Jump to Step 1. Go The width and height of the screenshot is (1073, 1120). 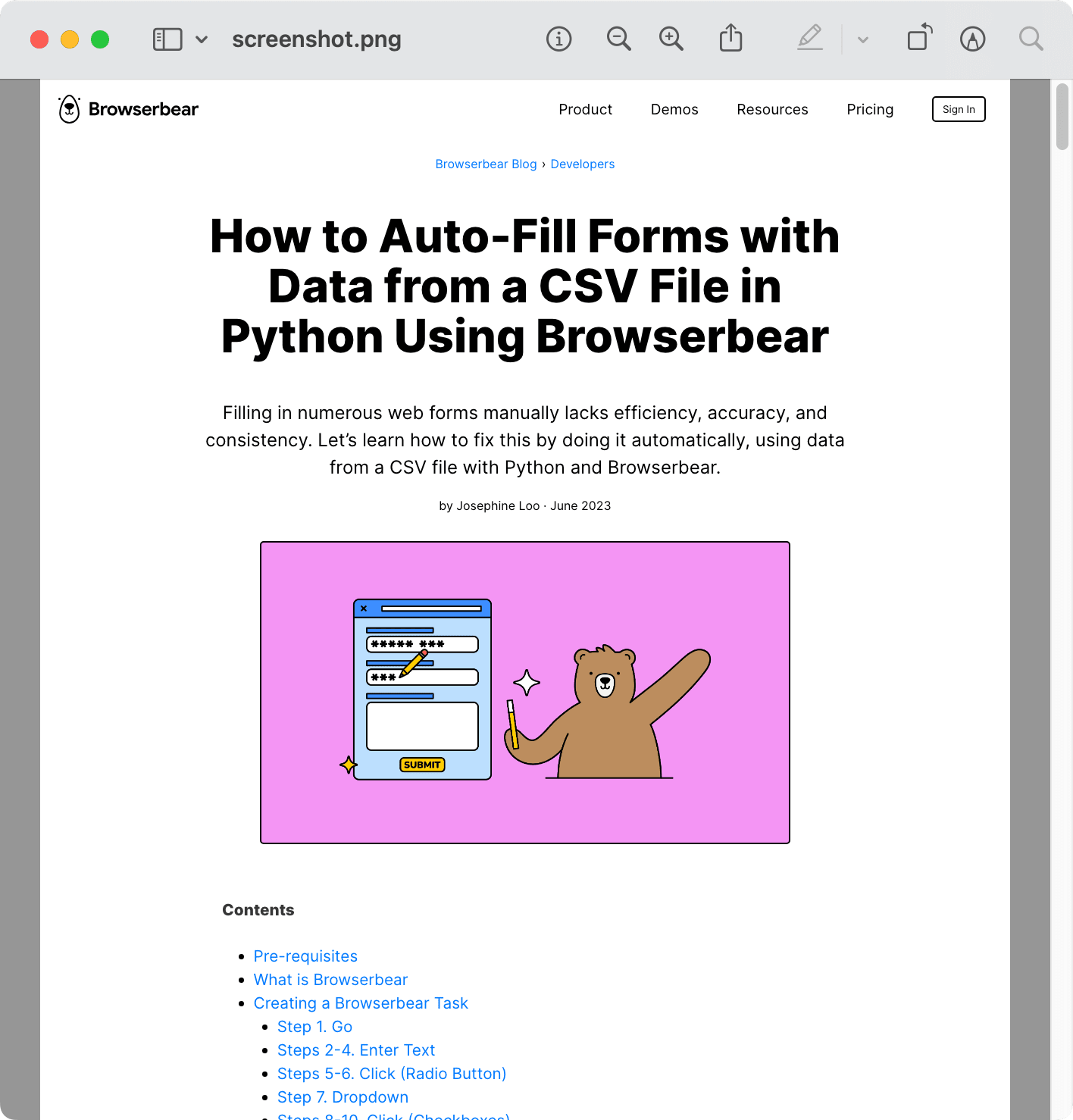click(x=314, y=1027)
